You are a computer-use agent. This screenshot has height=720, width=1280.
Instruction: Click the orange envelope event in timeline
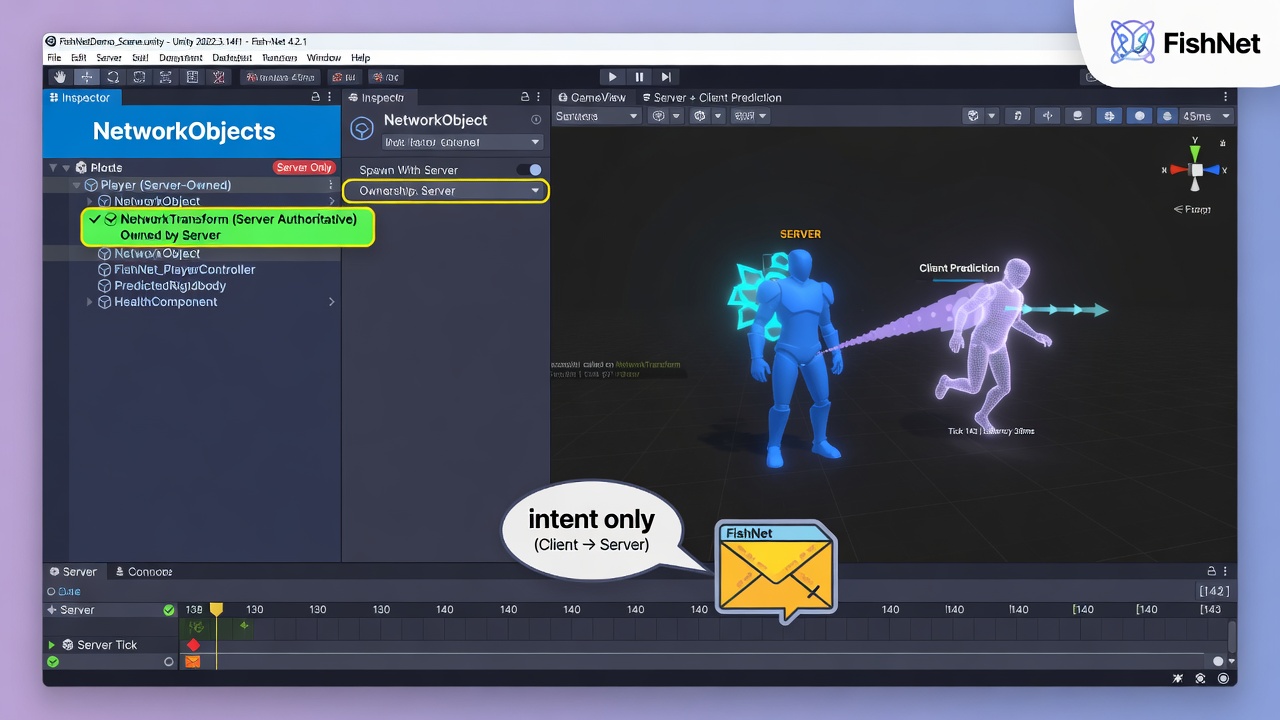193,662
